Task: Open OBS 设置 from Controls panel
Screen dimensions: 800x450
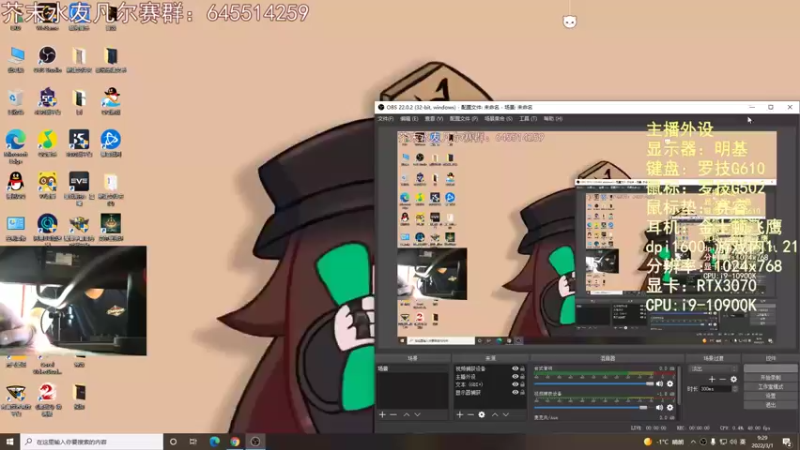Action: [x=770, y=396]
